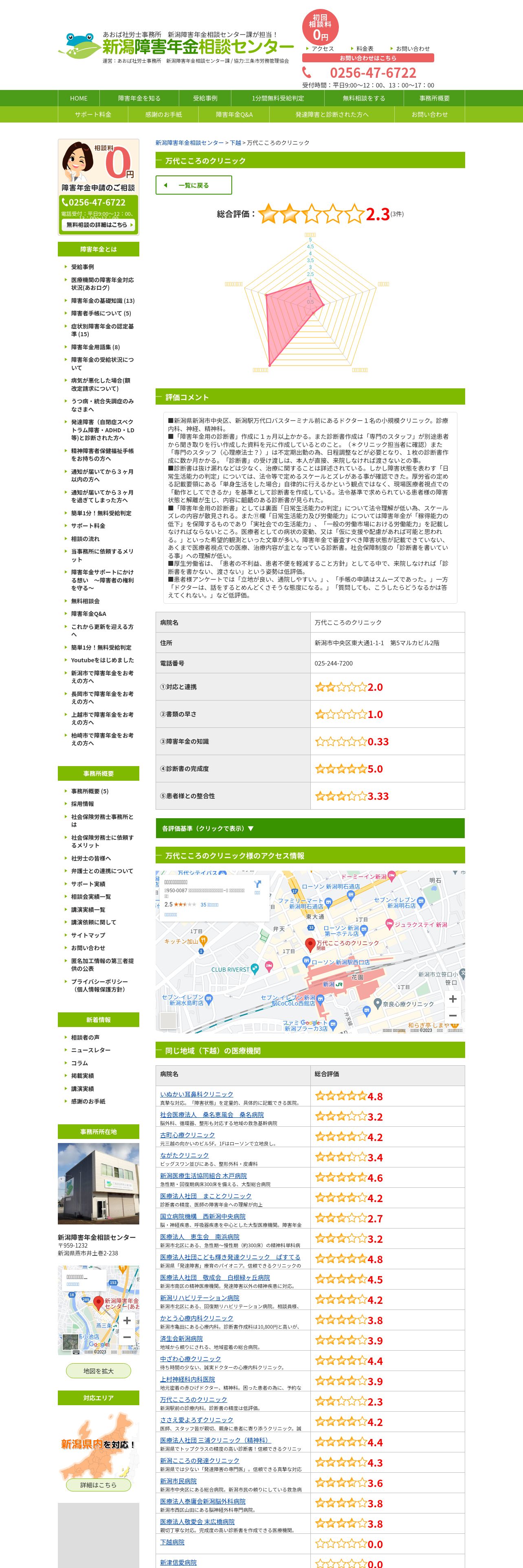Open sidebar 採用情報 link
This screenshot has width=523, height=1568.
coord(83,804)
